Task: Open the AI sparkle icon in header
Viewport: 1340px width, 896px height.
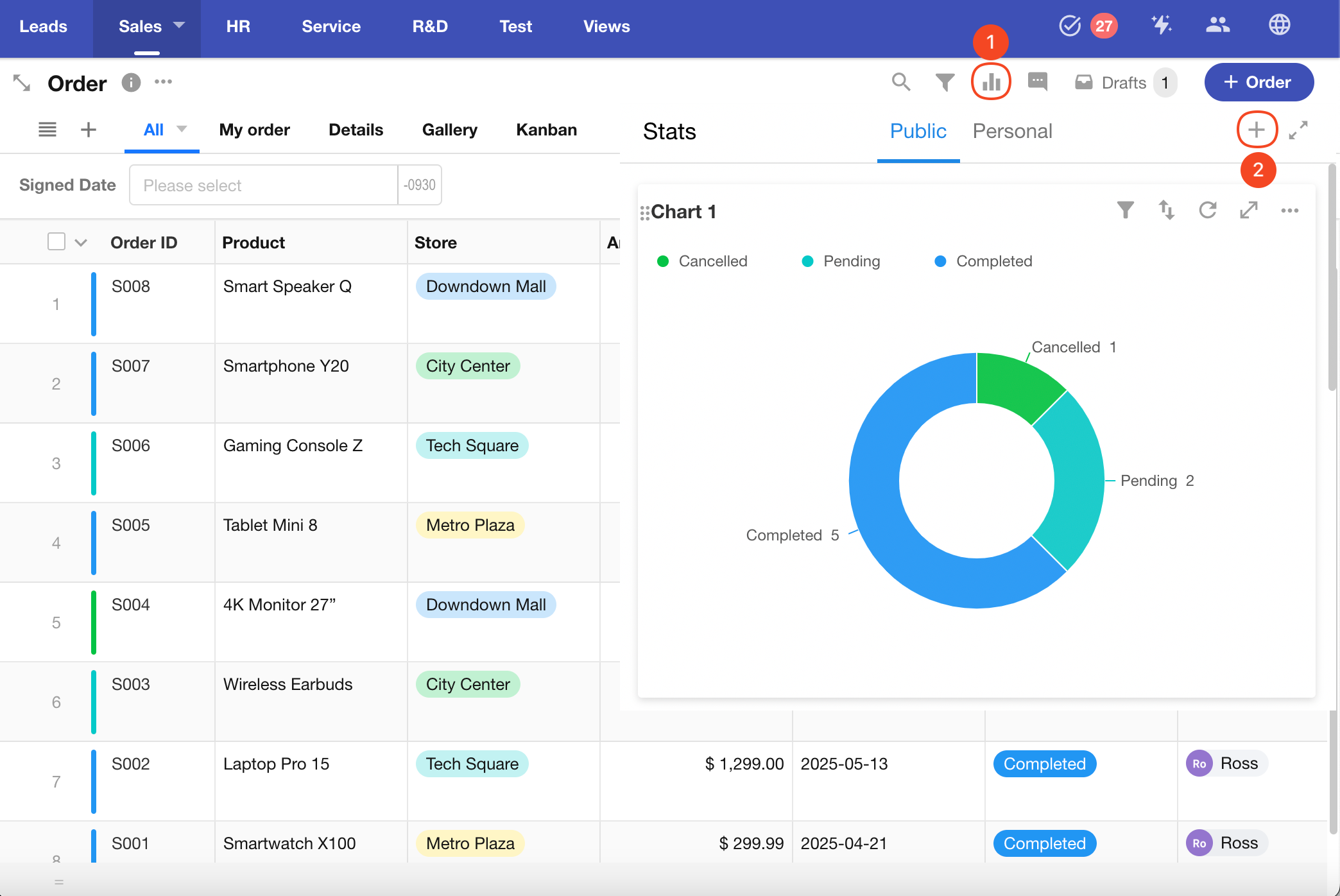Action: (x=1161, y=26)
